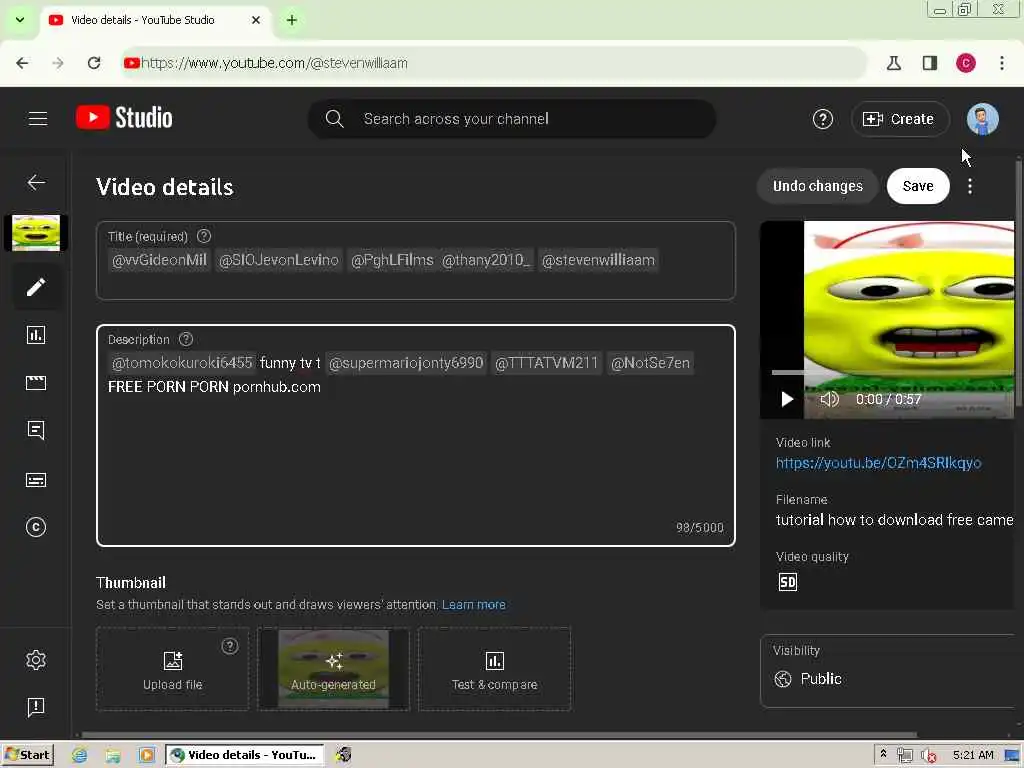
Task: Click the video preview progress bar
Action: pyautogui.click(x=893, y=373)
